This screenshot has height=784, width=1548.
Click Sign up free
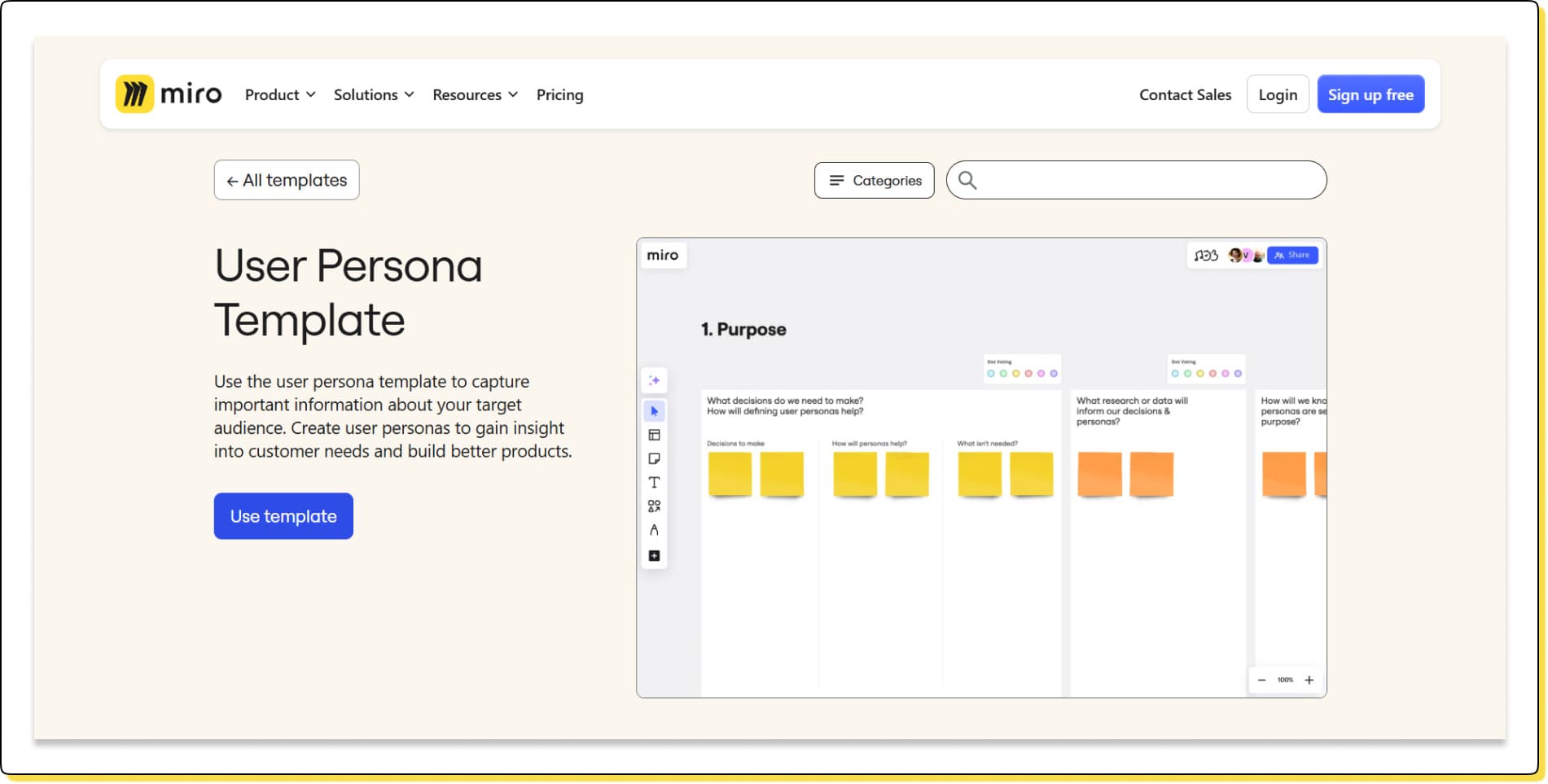point(1370,94)
